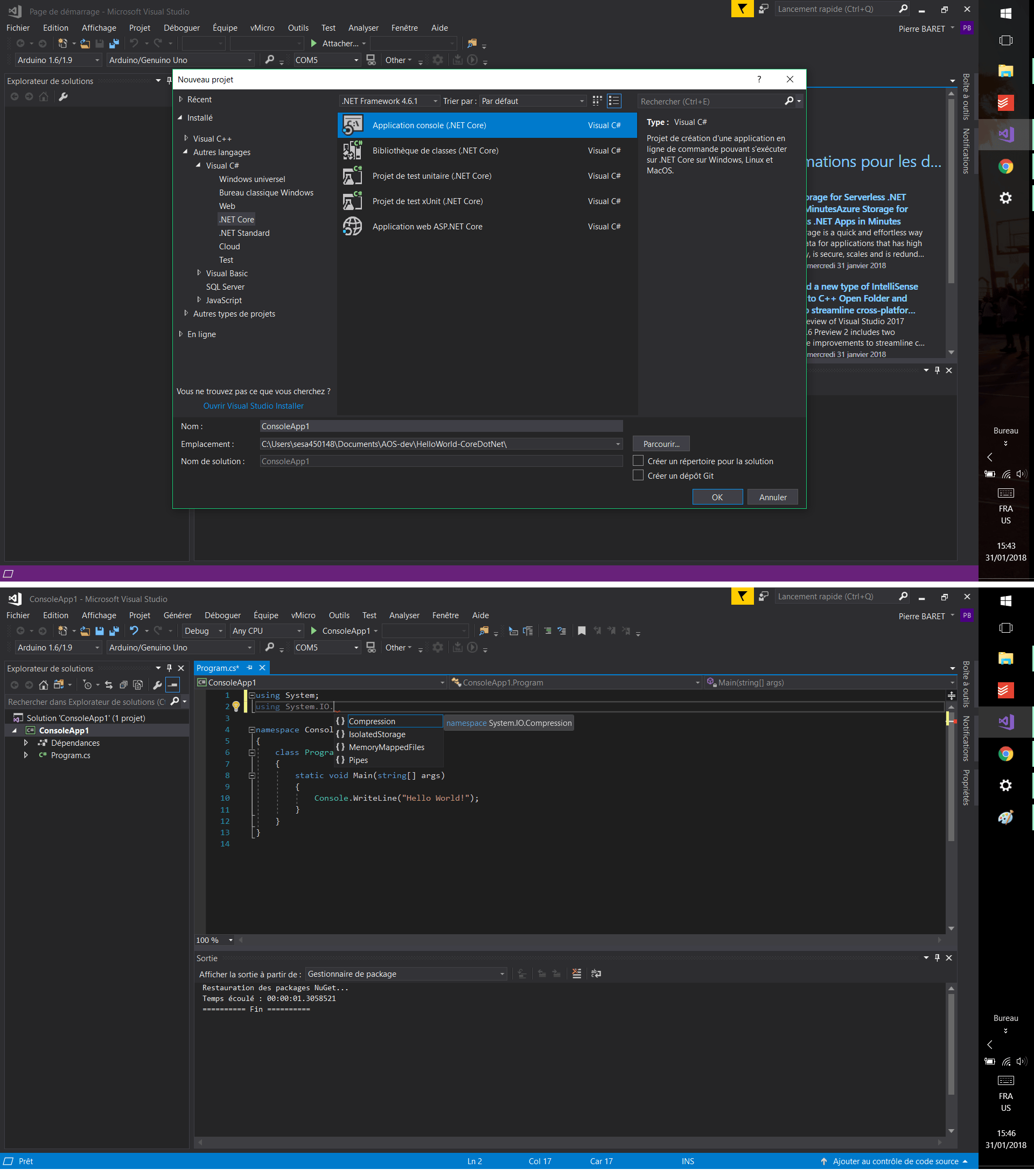The image size is (1034, 1176).
Task: Click the yellow feedback filter icon in ConsoleApp1 title bar
Action: [x=742, y=597]
